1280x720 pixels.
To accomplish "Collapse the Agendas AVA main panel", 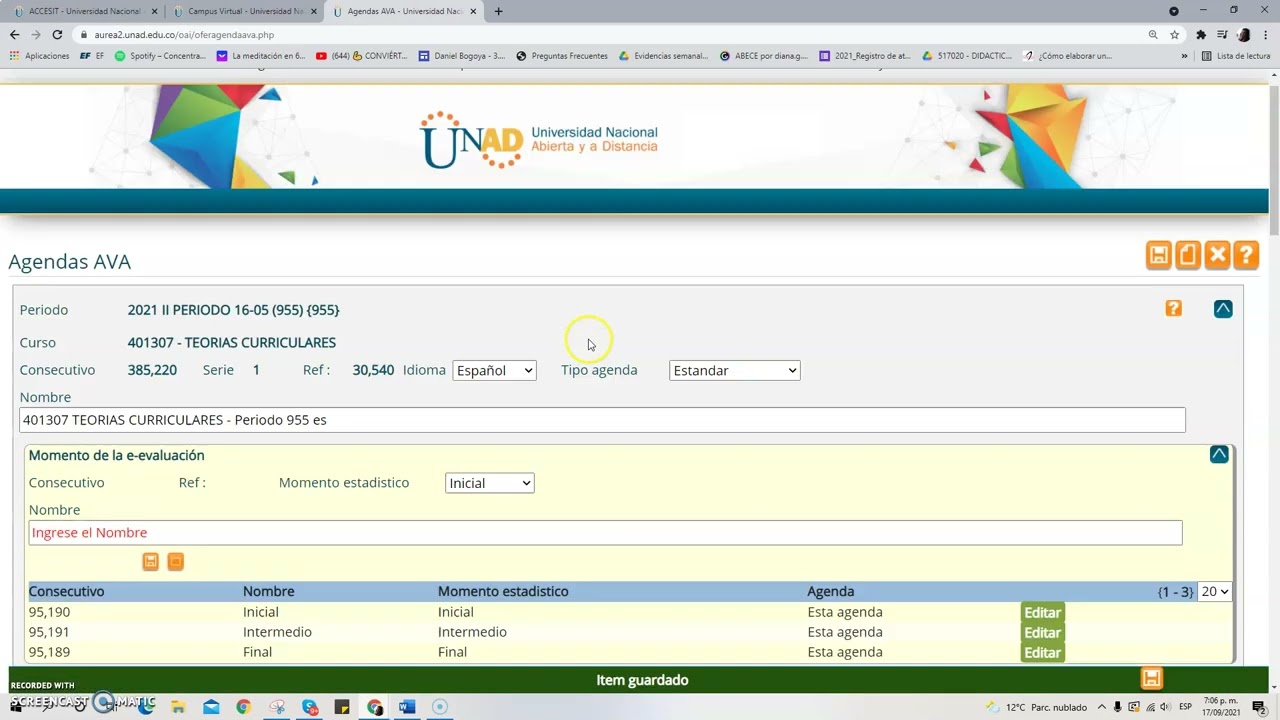I will [1223, 309].
